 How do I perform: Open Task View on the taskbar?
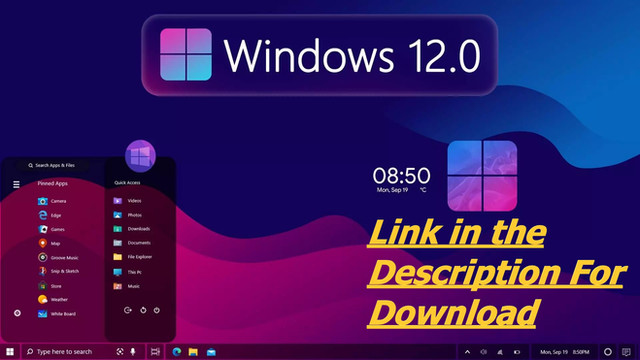click(x=155, y=352)
